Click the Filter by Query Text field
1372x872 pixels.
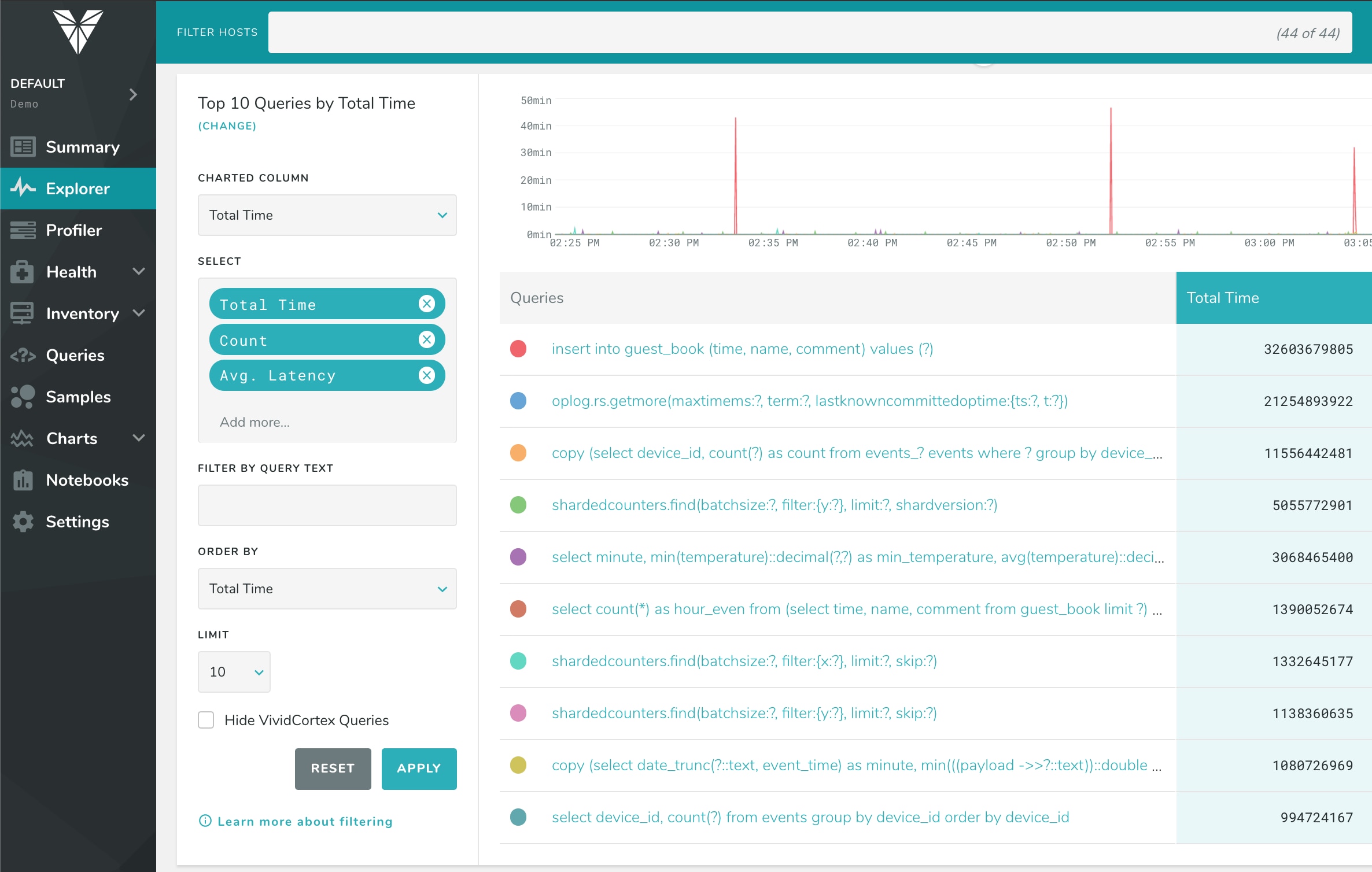pos(327,505)
